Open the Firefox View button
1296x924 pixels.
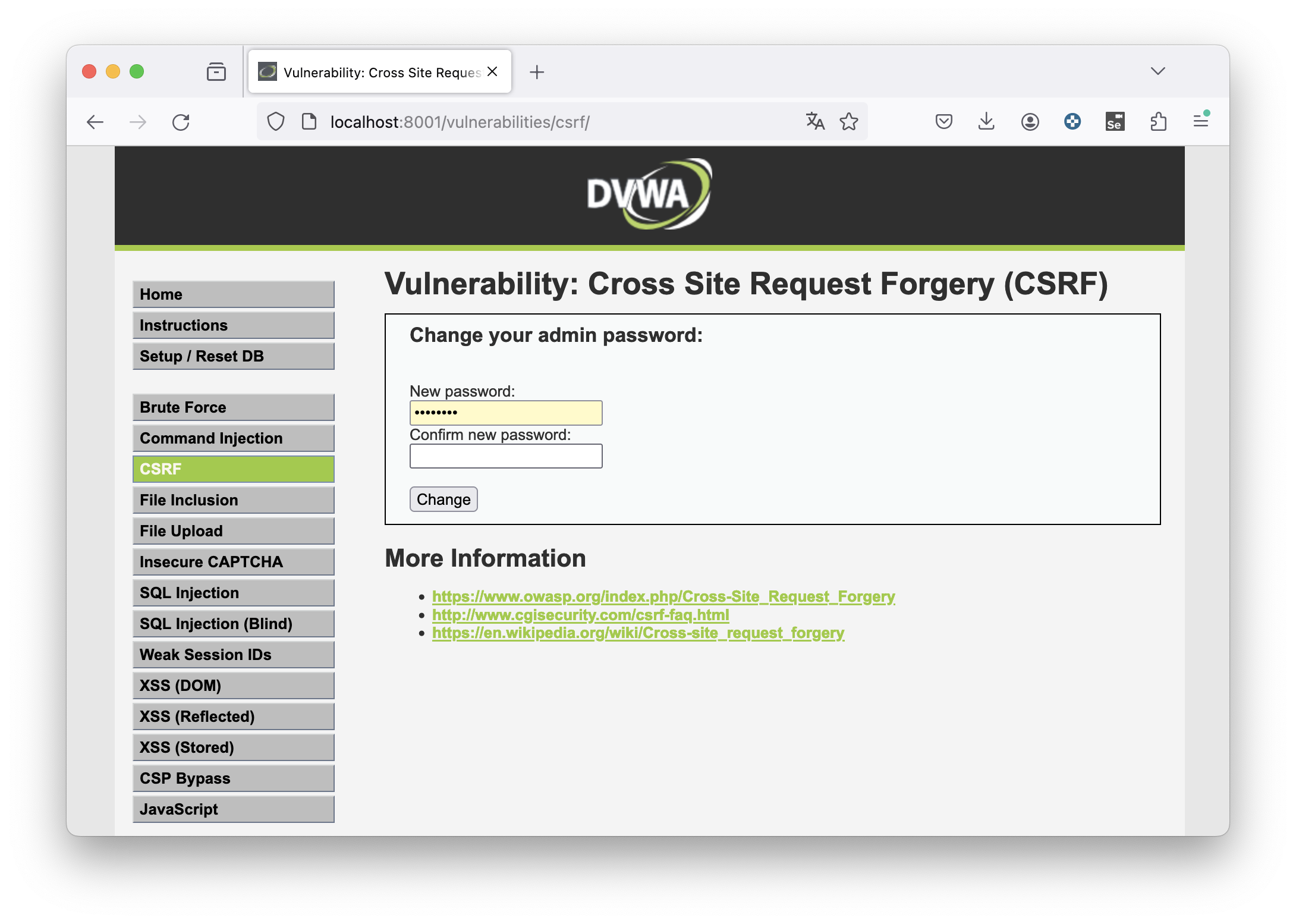tap(216, 72)
